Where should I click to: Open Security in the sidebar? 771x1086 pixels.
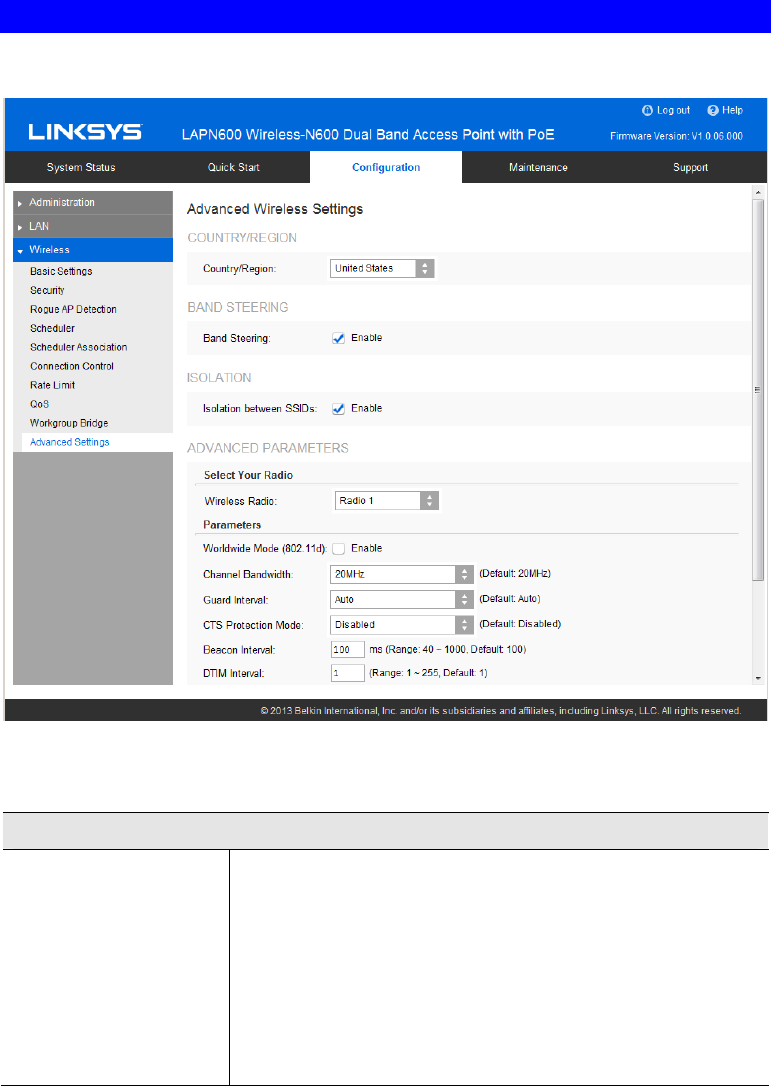click(47, 290)
